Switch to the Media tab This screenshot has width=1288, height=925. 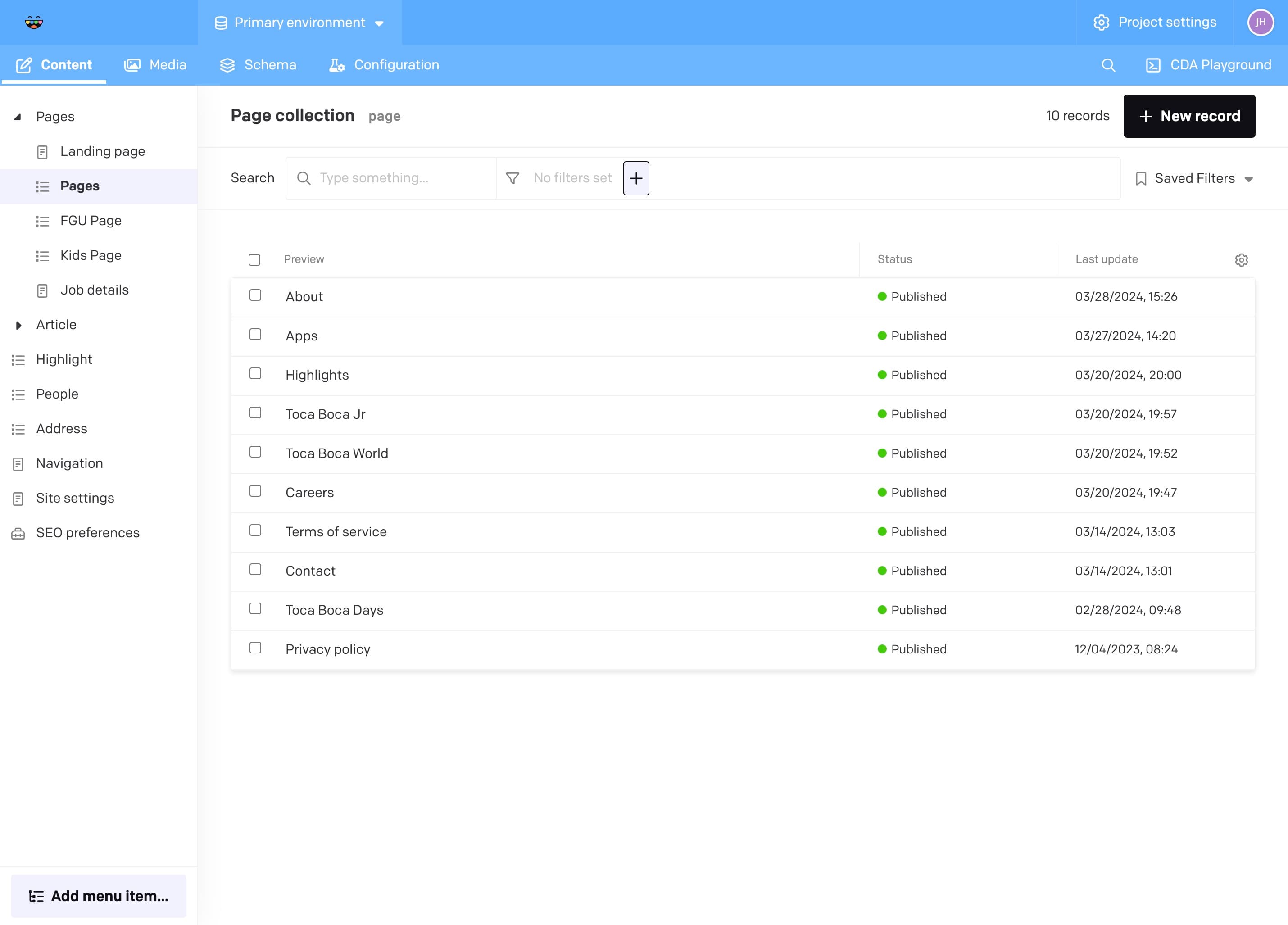tap(155, 65)
